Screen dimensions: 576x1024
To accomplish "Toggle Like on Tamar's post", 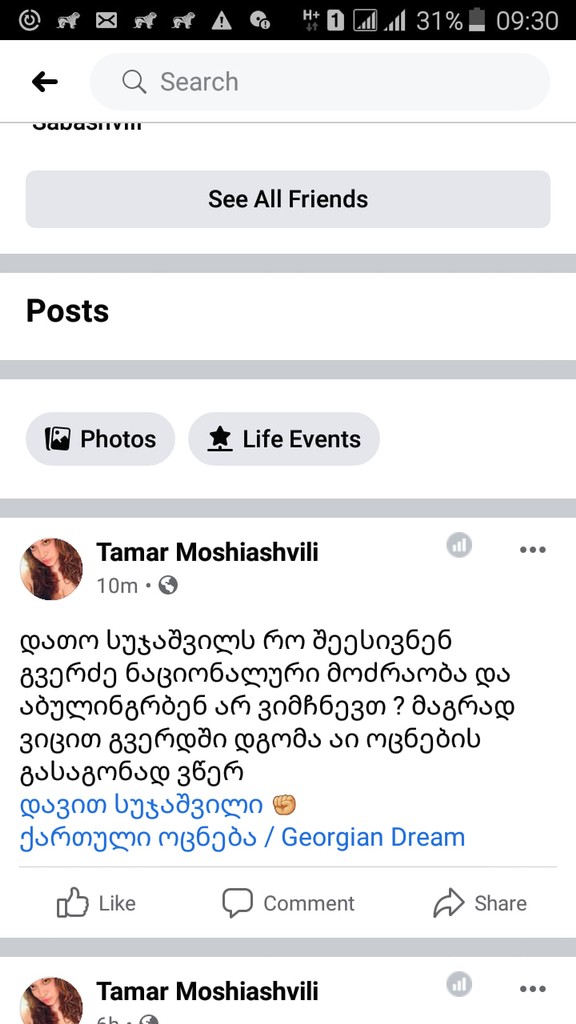I will pos(96,903).
